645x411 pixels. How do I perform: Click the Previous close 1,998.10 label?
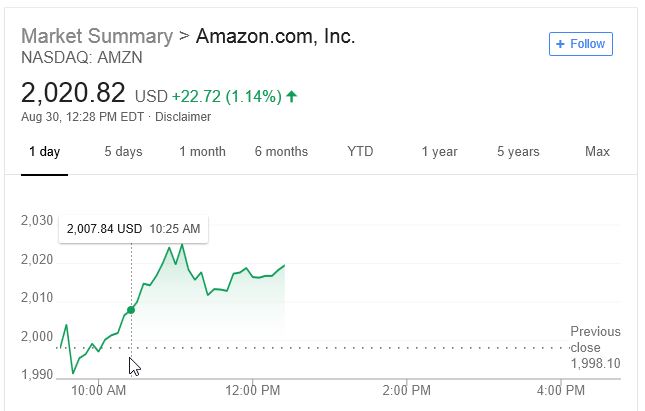click(595, 347)
